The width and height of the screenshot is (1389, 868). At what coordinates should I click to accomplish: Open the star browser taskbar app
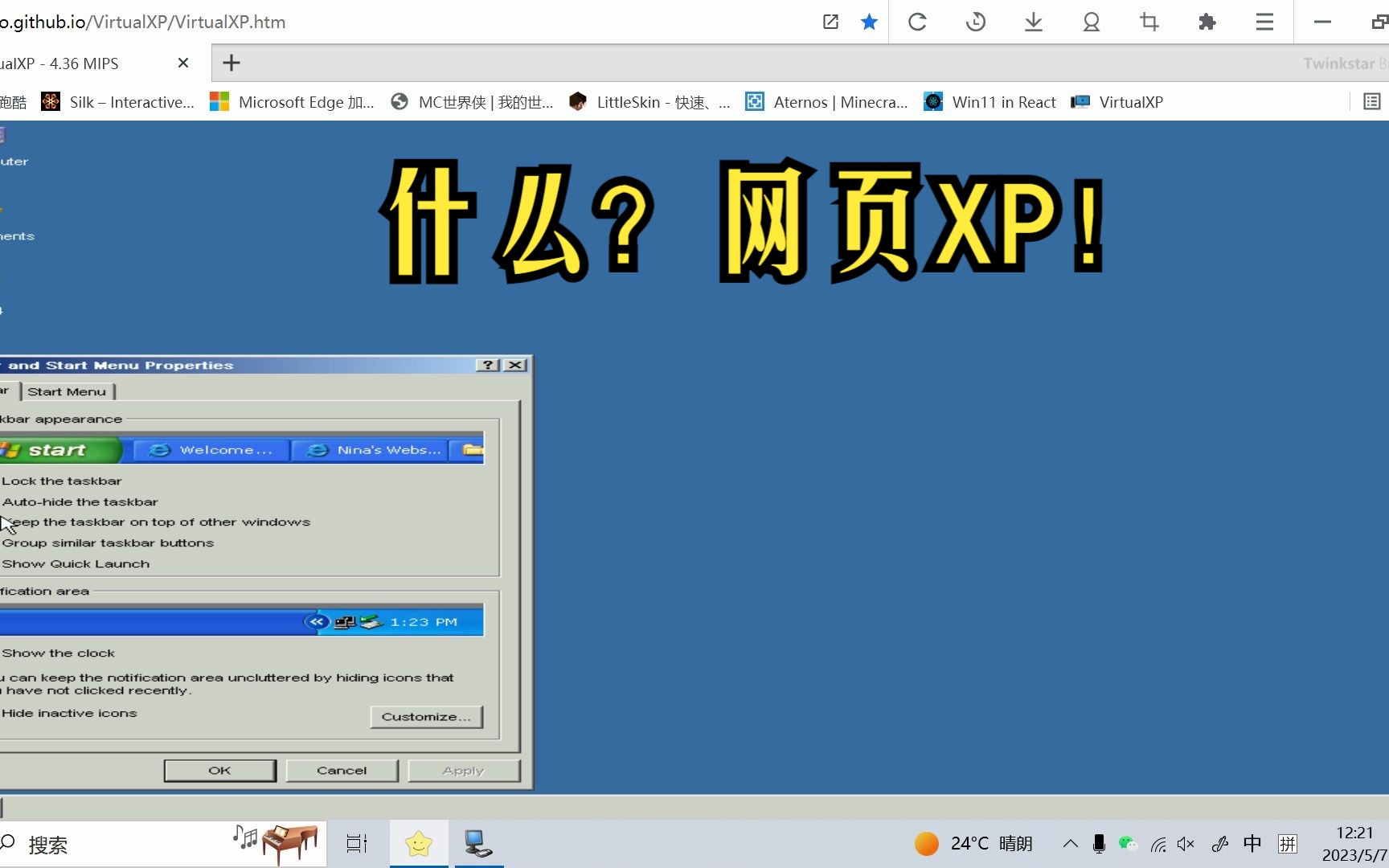[419, 844]
